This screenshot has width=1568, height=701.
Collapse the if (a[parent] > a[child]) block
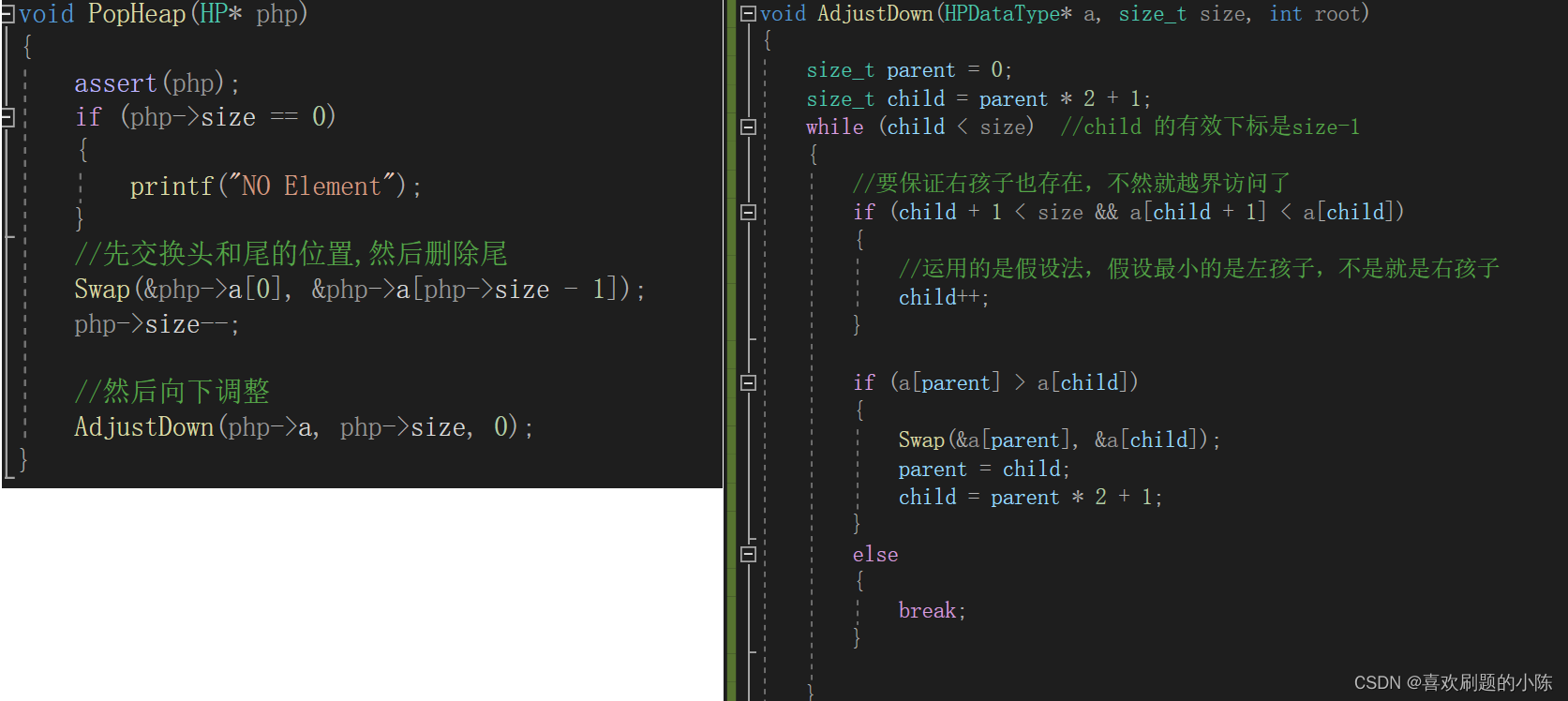(748, 382)
